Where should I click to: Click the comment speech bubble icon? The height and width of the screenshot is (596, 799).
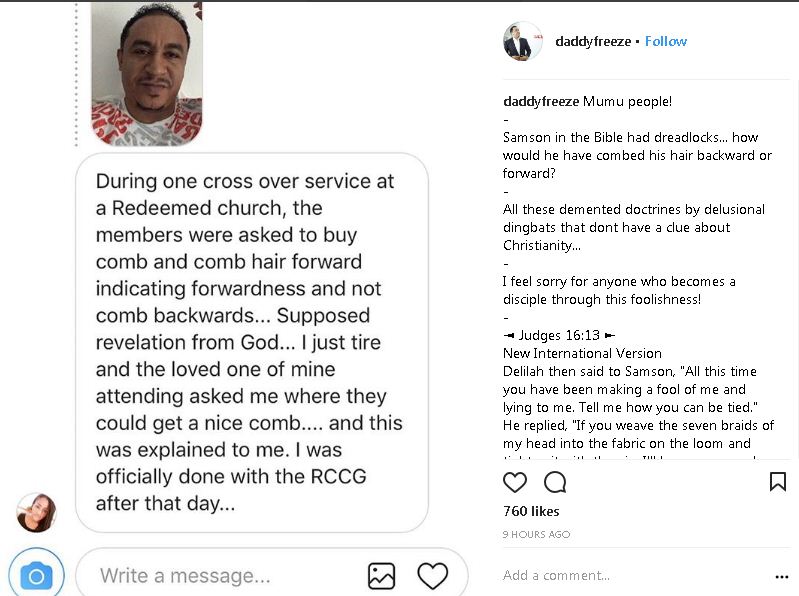555,483
